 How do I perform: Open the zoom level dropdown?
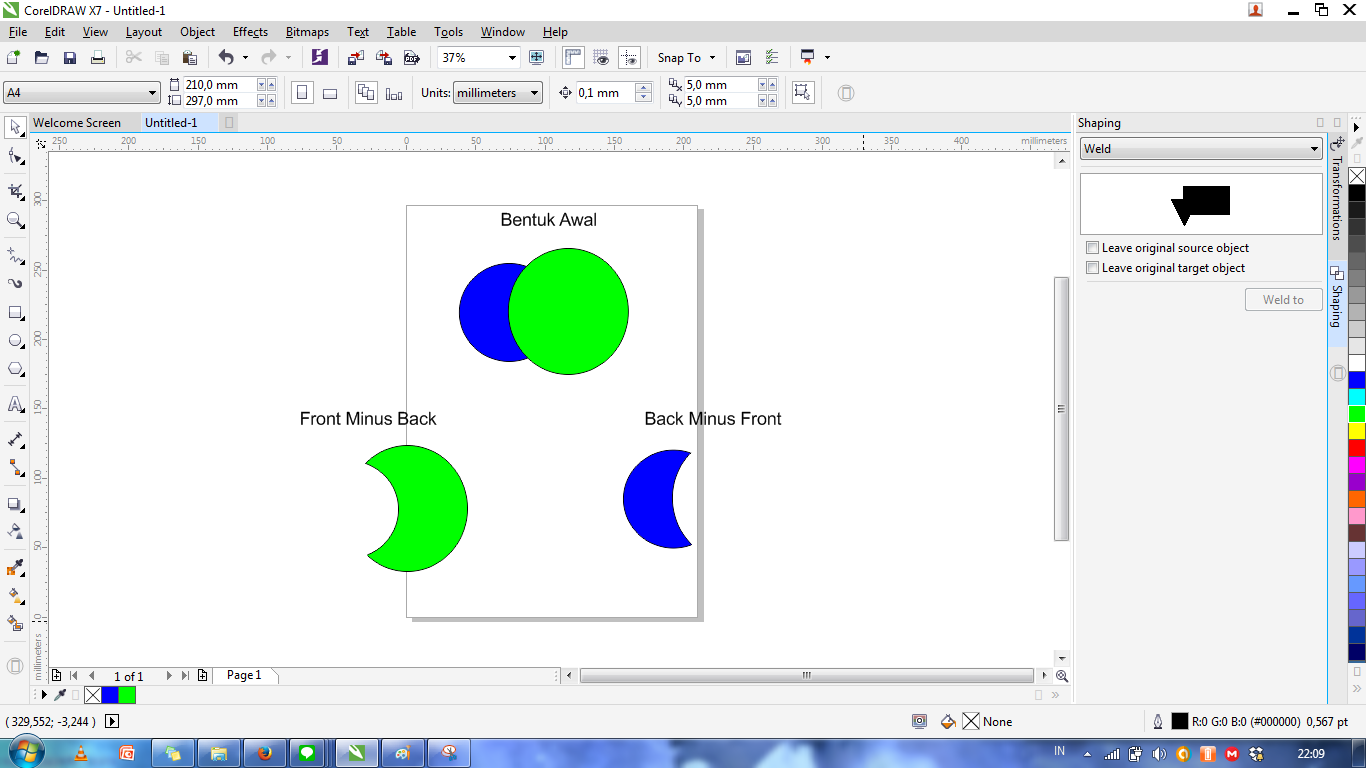click(x=513, y=57)
